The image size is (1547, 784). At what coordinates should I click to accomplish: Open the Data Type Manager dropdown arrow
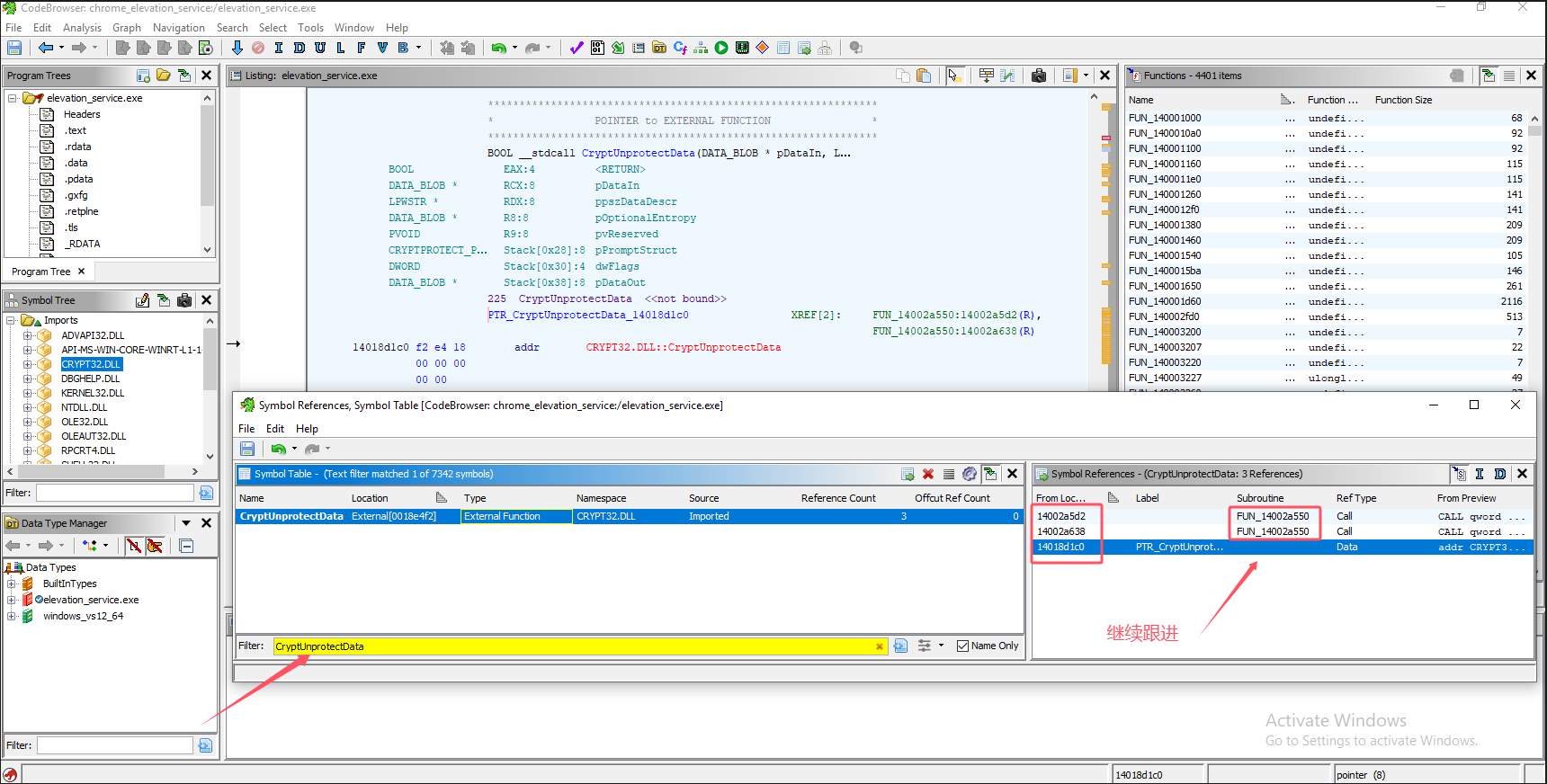pyautogui.click(x=186, y=523)
